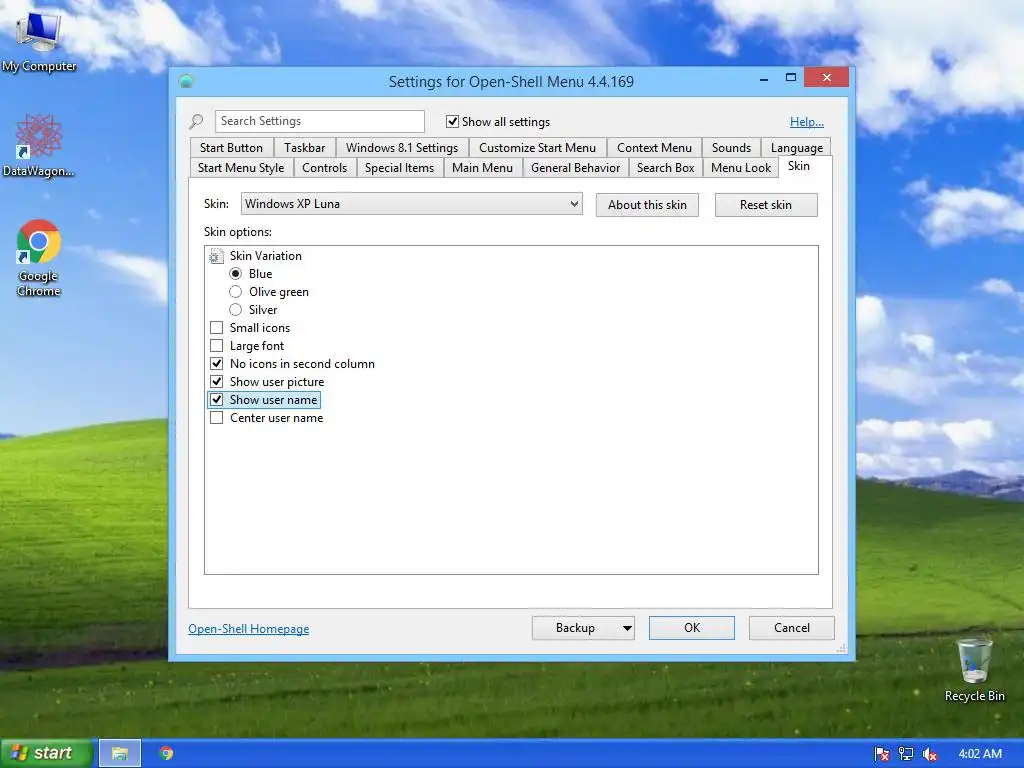
Task: Toggle Show all settings checkbox
Action: (452, 121)
